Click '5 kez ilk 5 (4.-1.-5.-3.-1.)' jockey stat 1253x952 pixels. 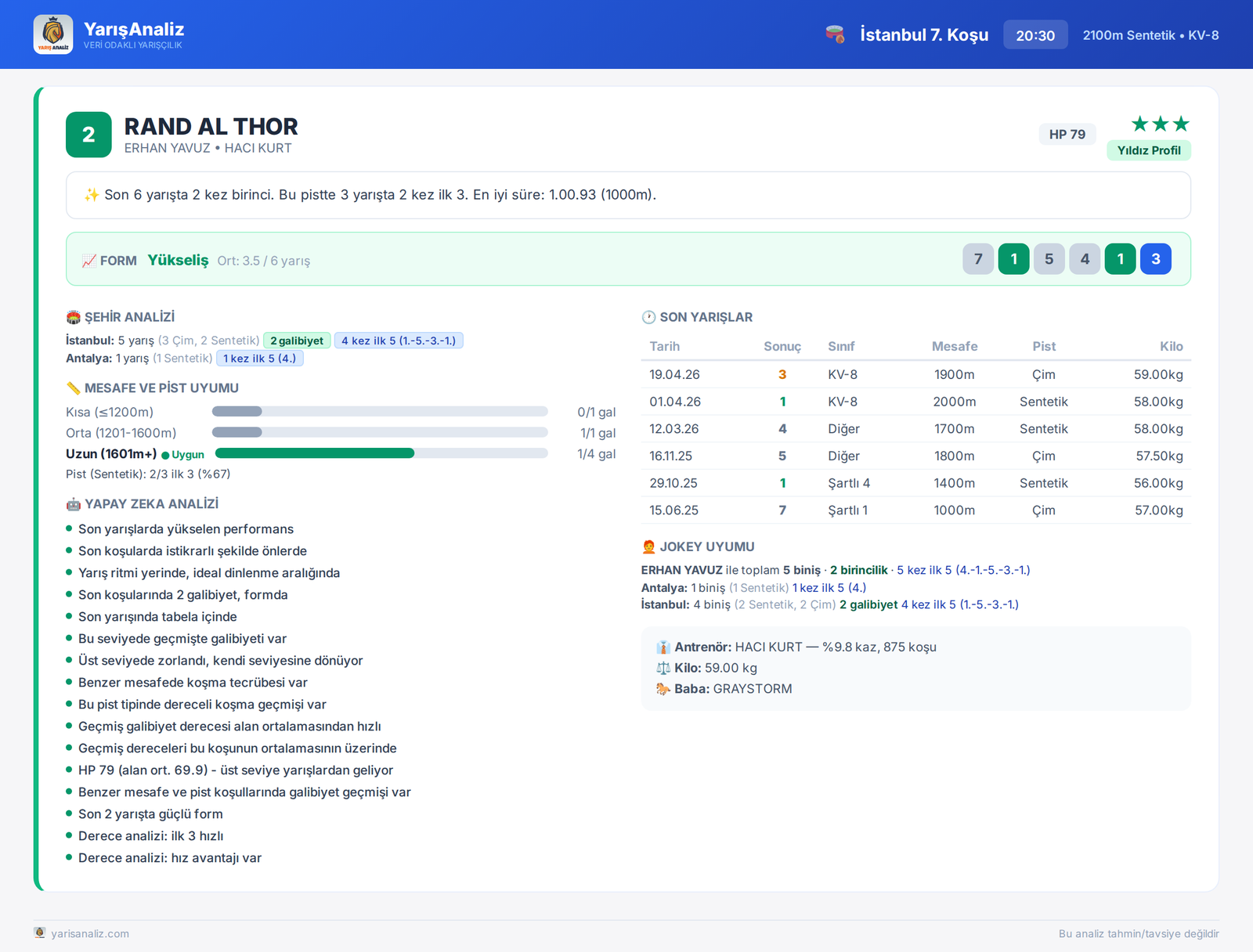963,570
